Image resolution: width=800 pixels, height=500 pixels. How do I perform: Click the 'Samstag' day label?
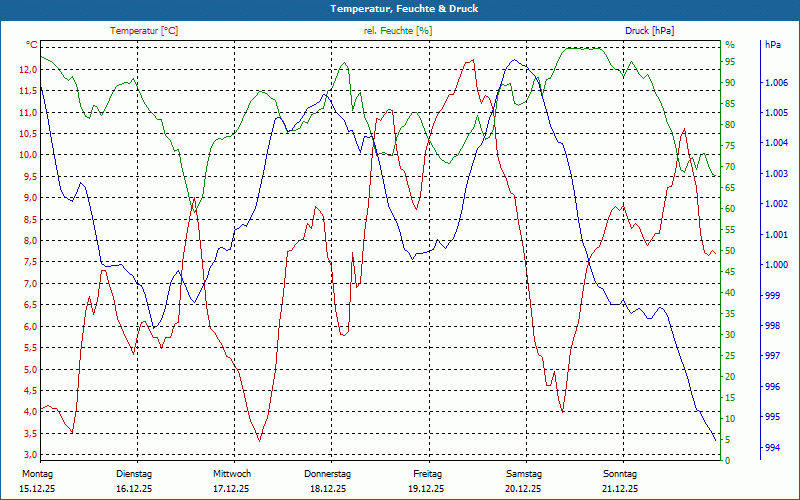[x=524, y=474]
